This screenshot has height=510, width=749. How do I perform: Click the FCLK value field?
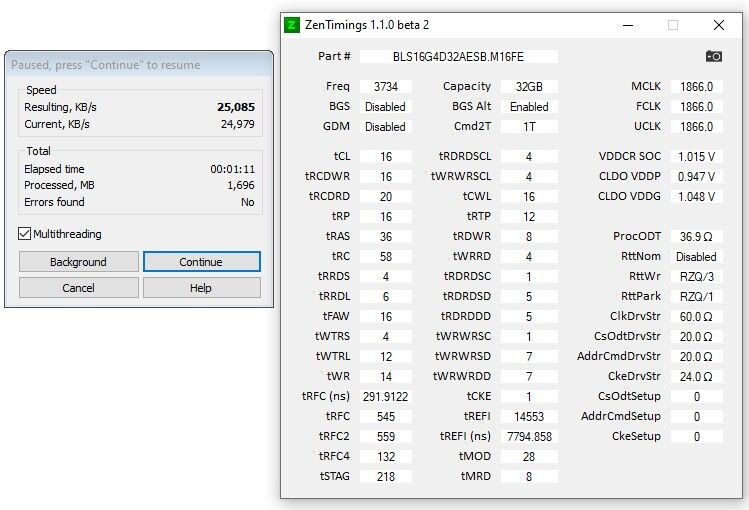point(696,106)
